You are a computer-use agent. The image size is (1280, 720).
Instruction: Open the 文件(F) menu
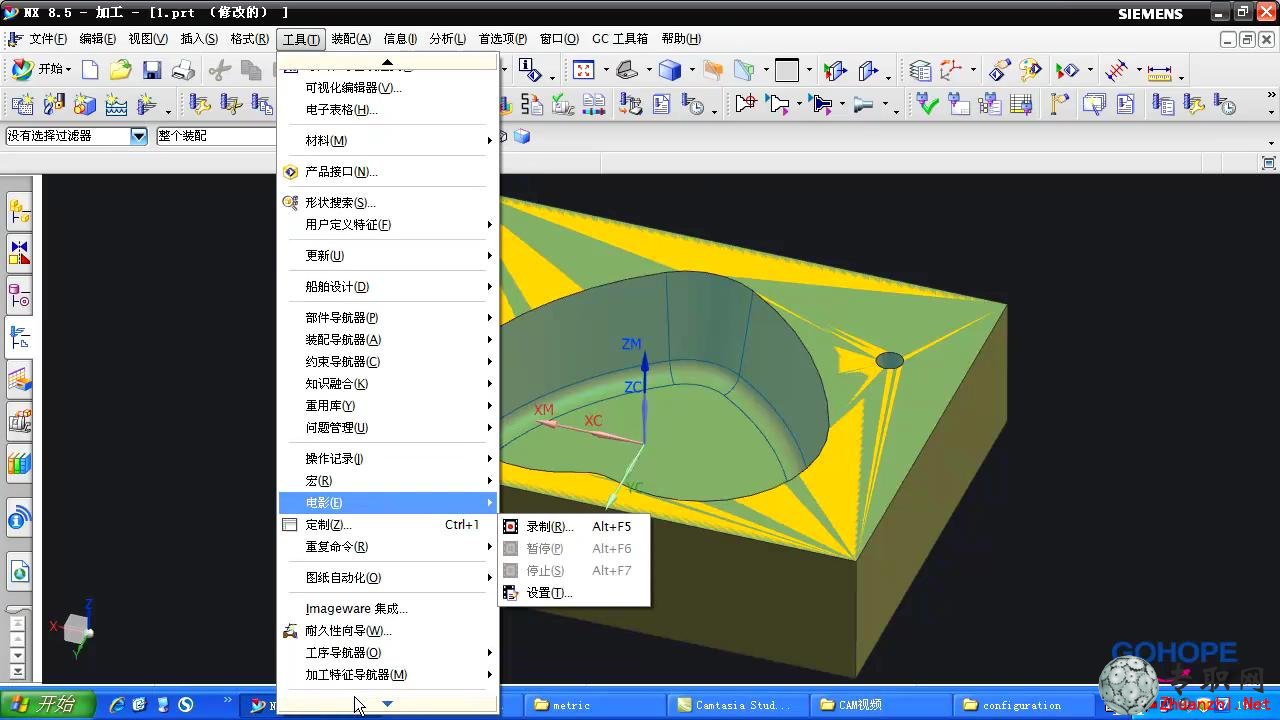point(48,39)
